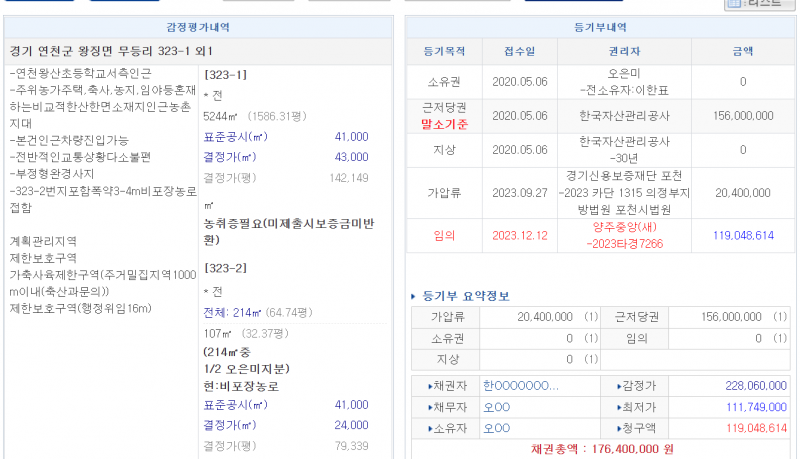Click the 표준공시 value 41,000 under [323-1]
Viewport: 800px width, 459px height.
tap(352, 136)
